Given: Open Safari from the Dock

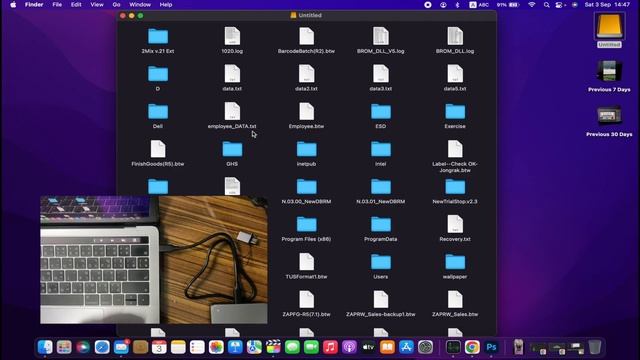Looking at the screenshot, I should pos(102,347).
